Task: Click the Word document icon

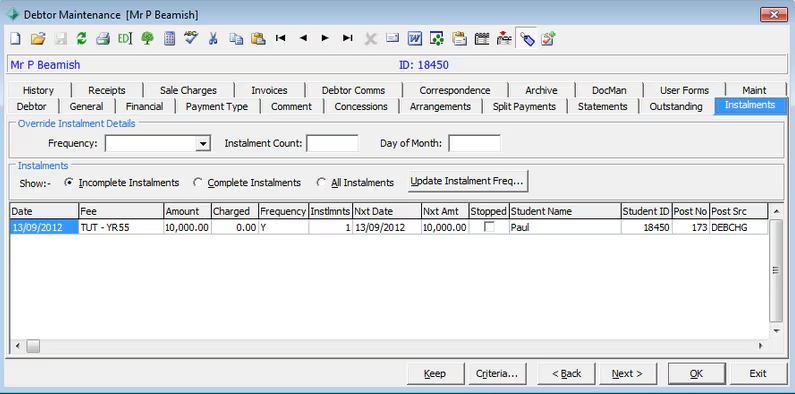Action: point(415,39)
